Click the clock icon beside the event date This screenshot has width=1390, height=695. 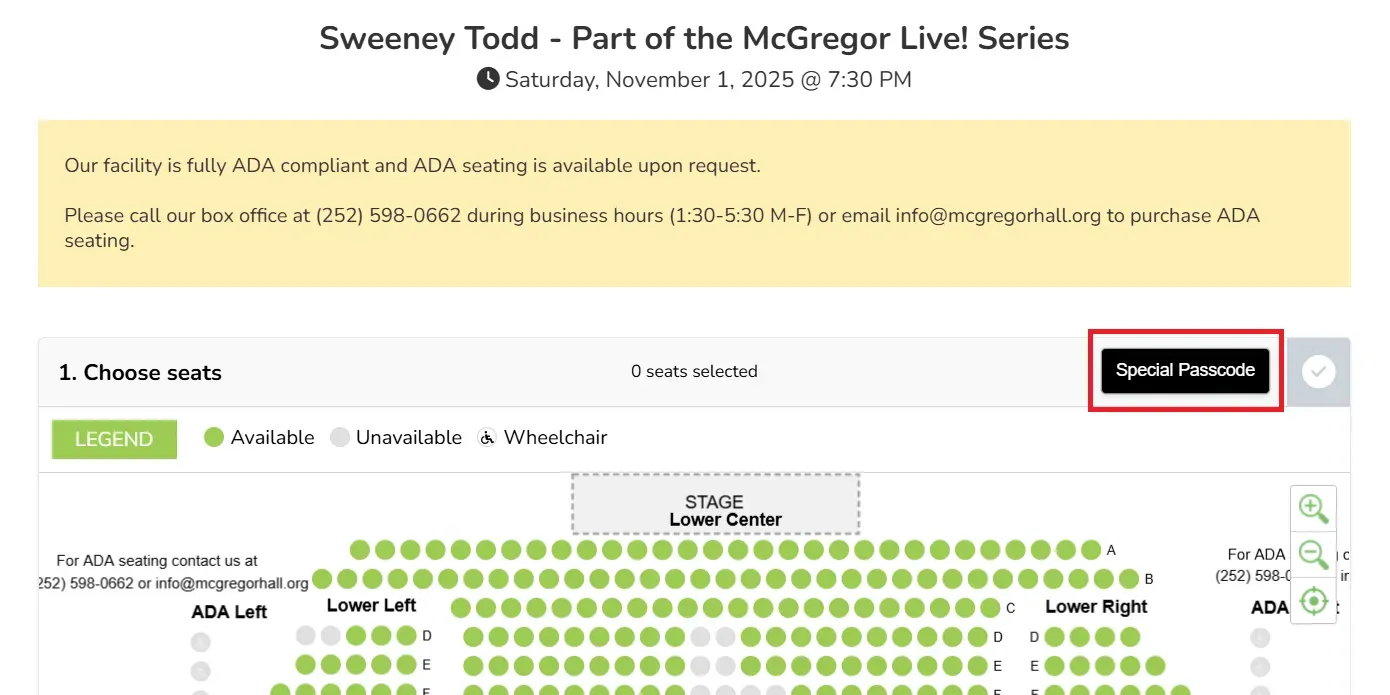coord(488,79)
